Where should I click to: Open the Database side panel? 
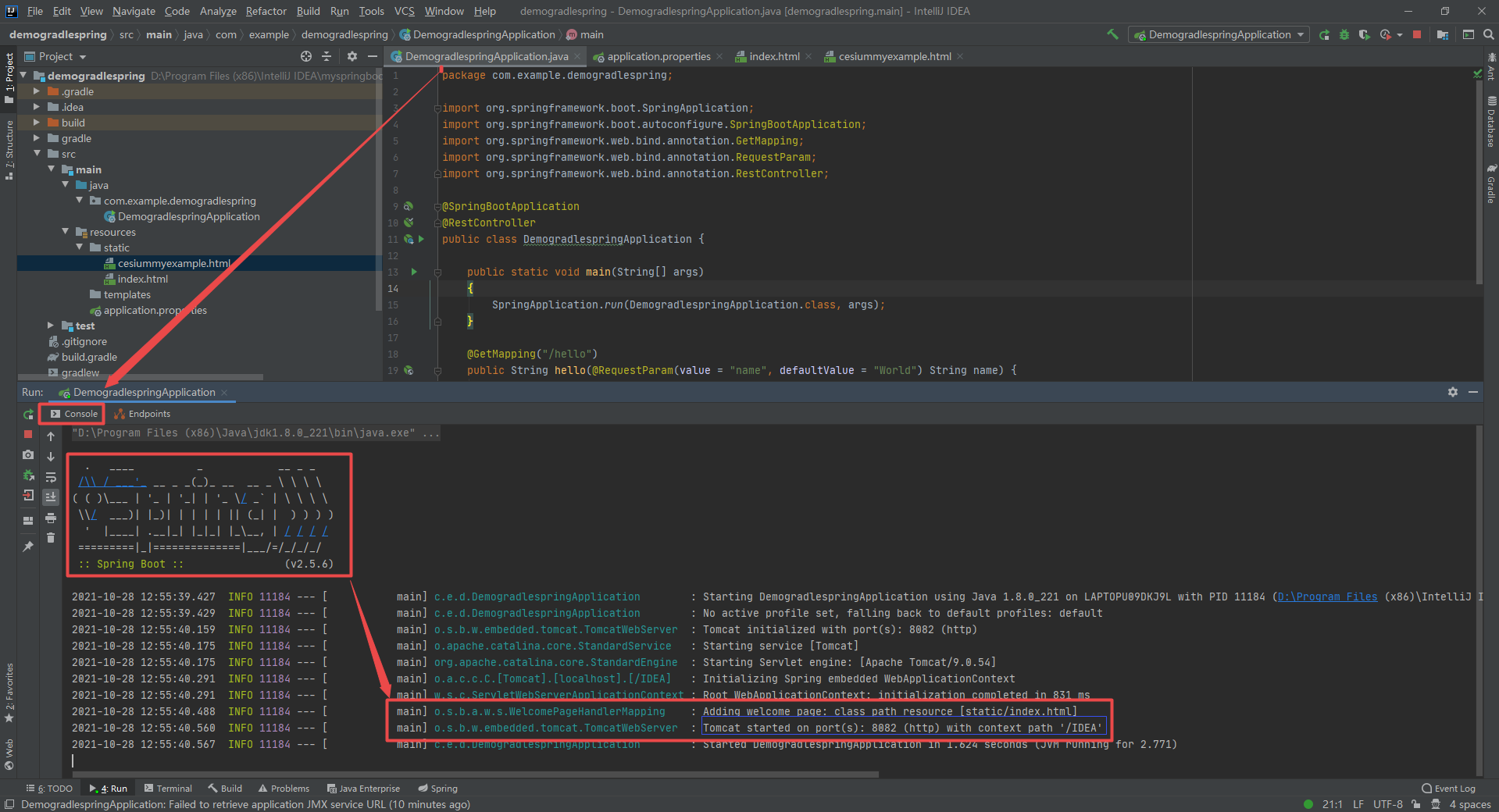[x=1491, y=121]
